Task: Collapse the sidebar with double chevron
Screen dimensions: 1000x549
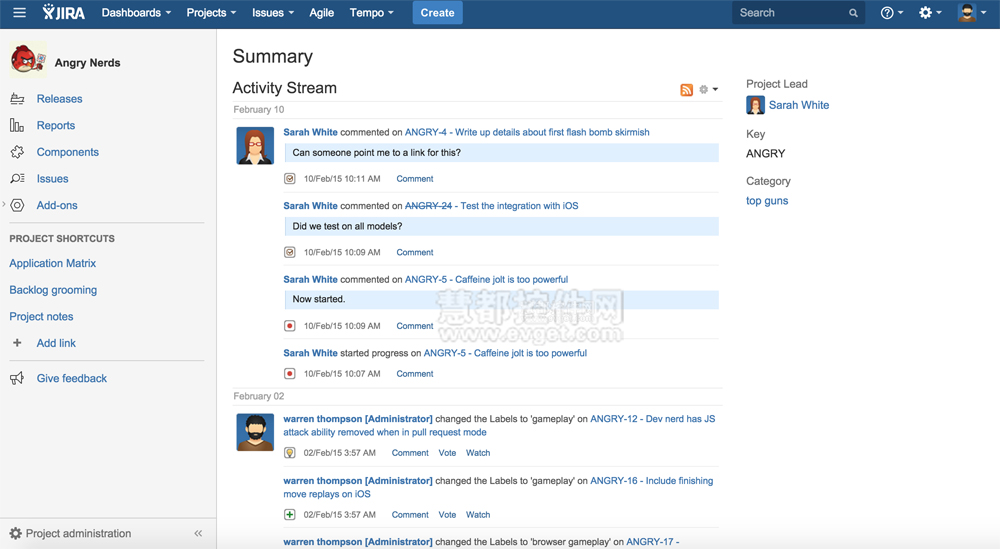Action: pyautogui.click(x=198, y=534)
